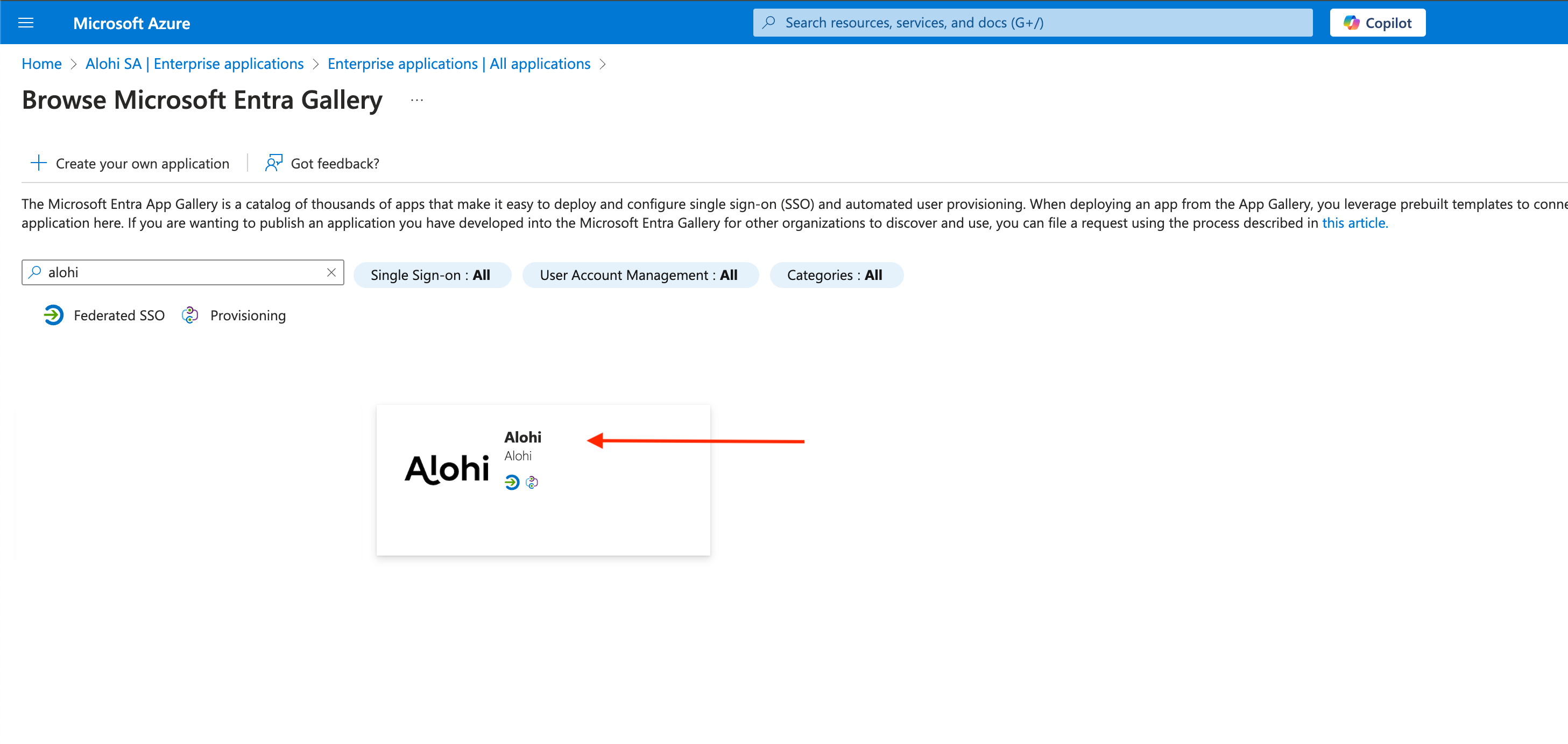Click the Provisioning legend icon
The image size is (1568, 744).
pyautogui.click(x=190, y=315)
